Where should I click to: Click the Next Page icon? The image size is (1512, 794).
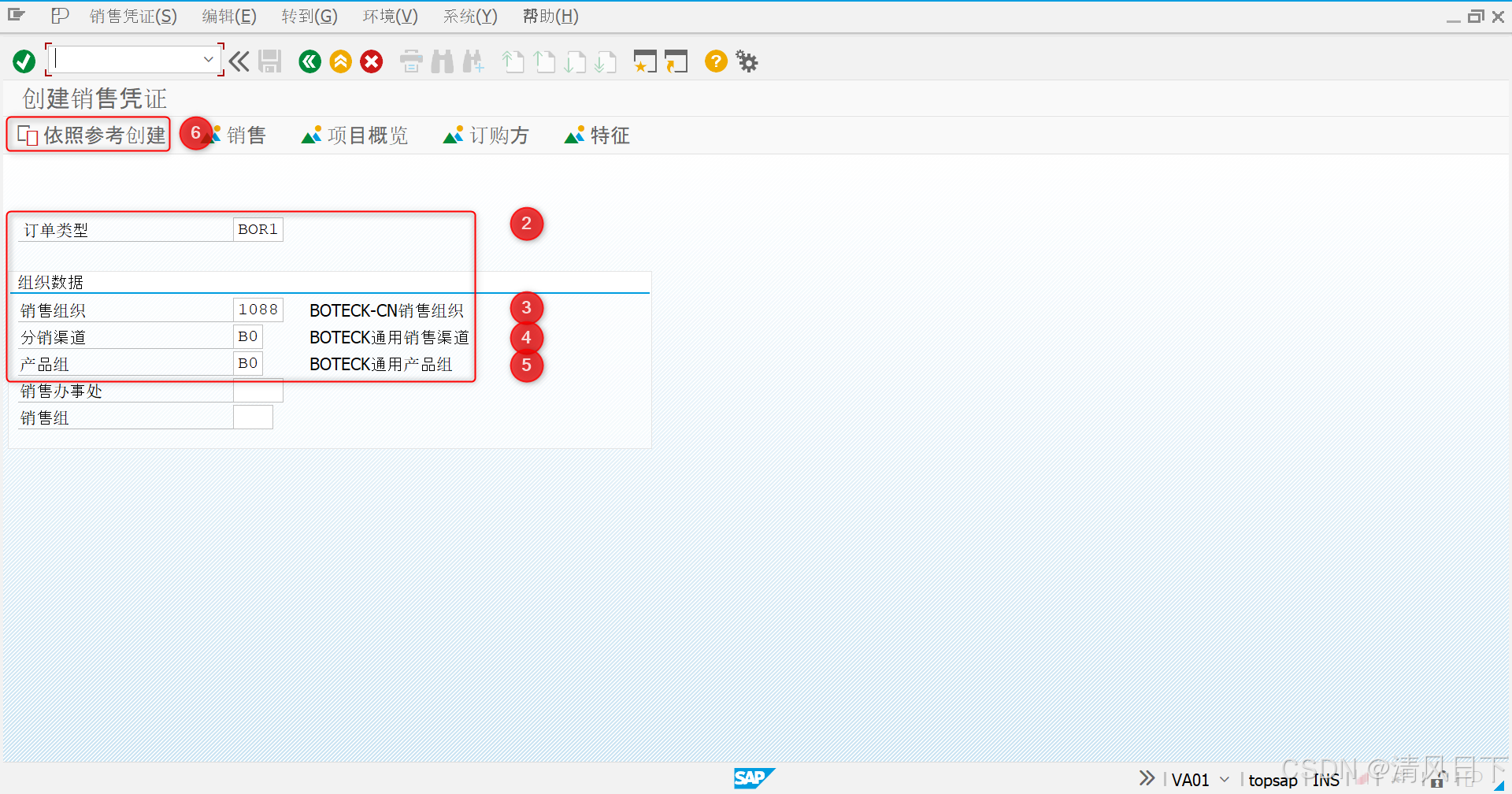(575, 61)
